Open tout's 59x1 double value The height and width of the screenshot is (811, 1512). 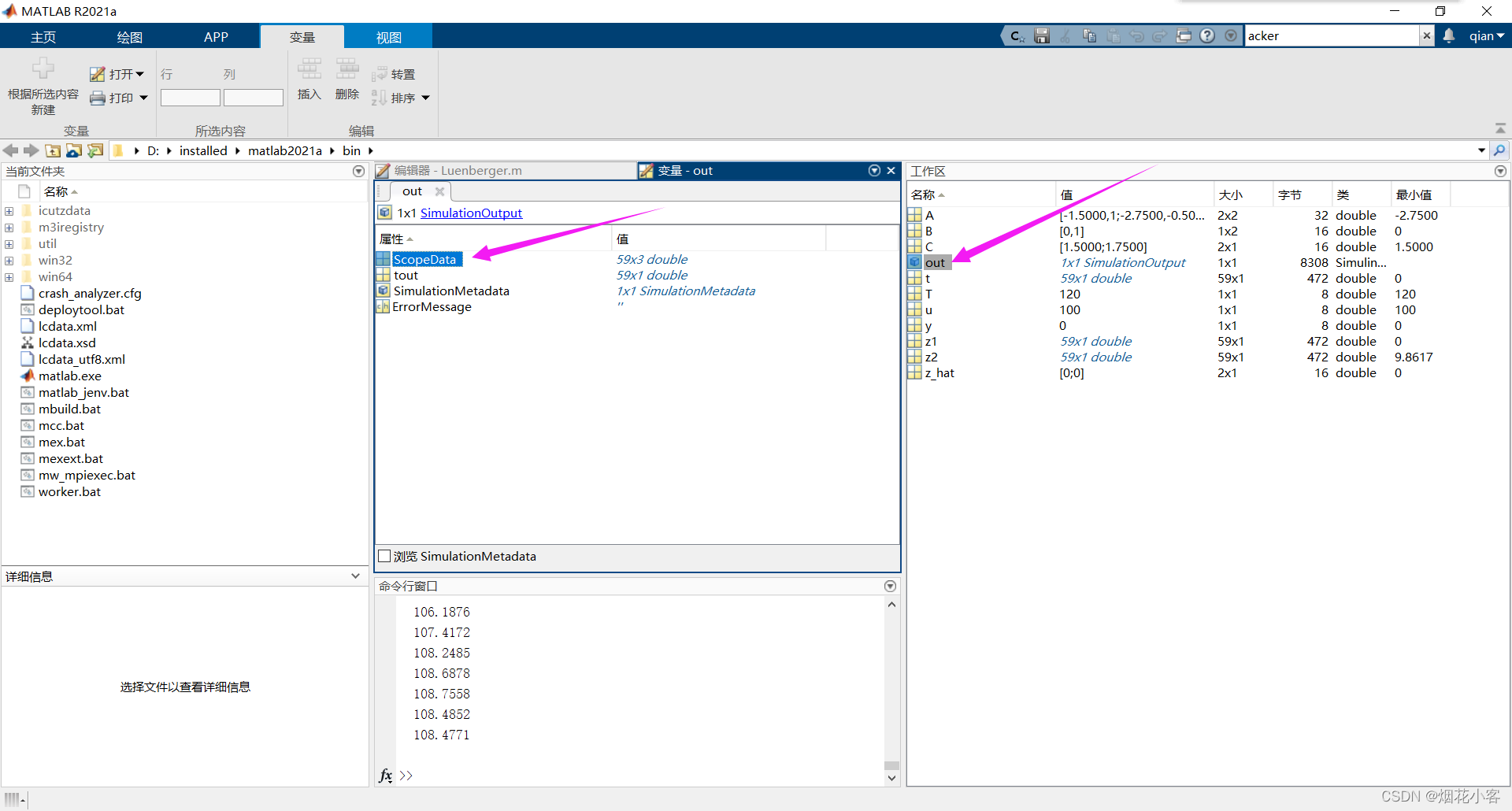click(x=651, y=275)
